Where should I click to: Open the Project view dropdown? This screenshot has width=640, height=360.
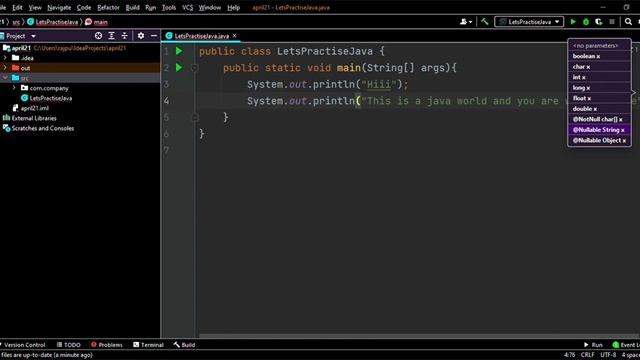pos(33,36)
